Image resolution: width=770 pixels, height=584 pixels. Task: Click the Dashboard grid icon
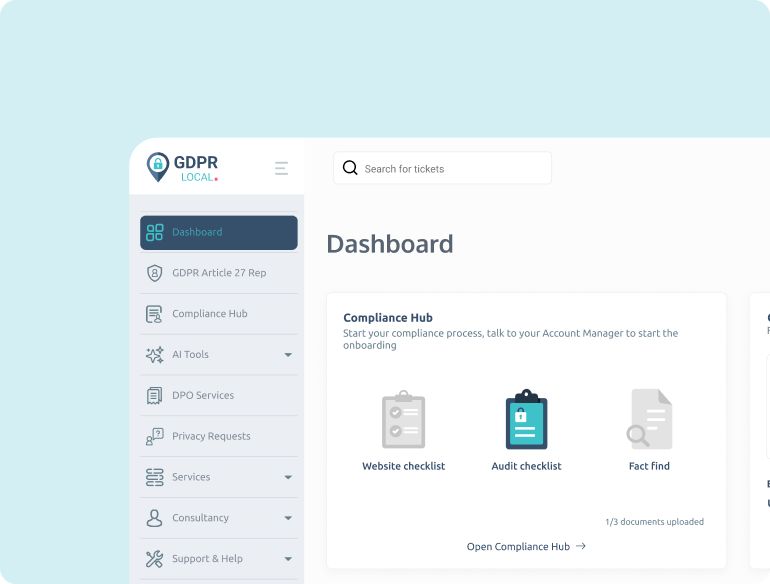pos(155,232)
